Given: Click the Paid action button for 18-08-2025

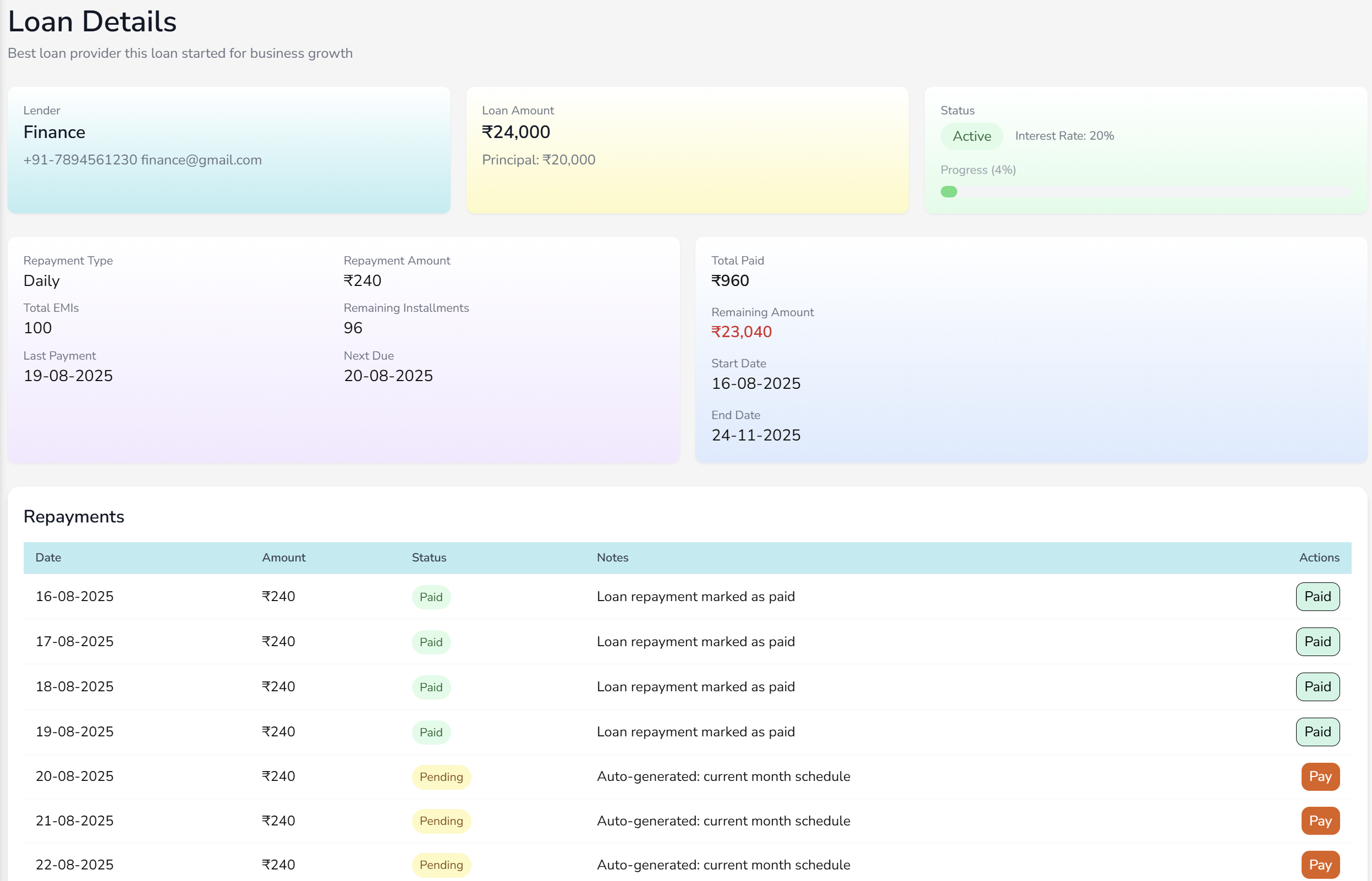Looking at the screenshot, I should click(x=1317, y=686).
